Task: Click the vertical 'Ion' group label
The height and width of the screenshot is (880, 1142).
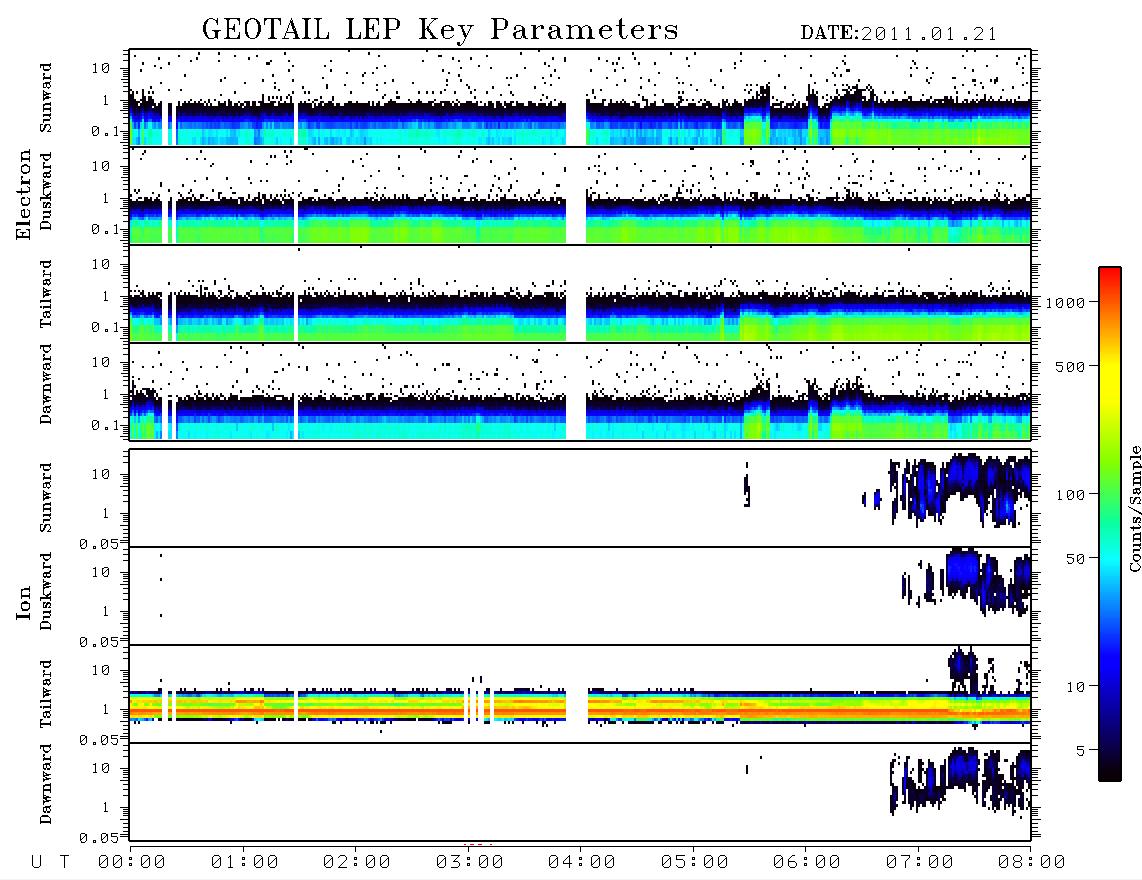Action: point(23,602)
